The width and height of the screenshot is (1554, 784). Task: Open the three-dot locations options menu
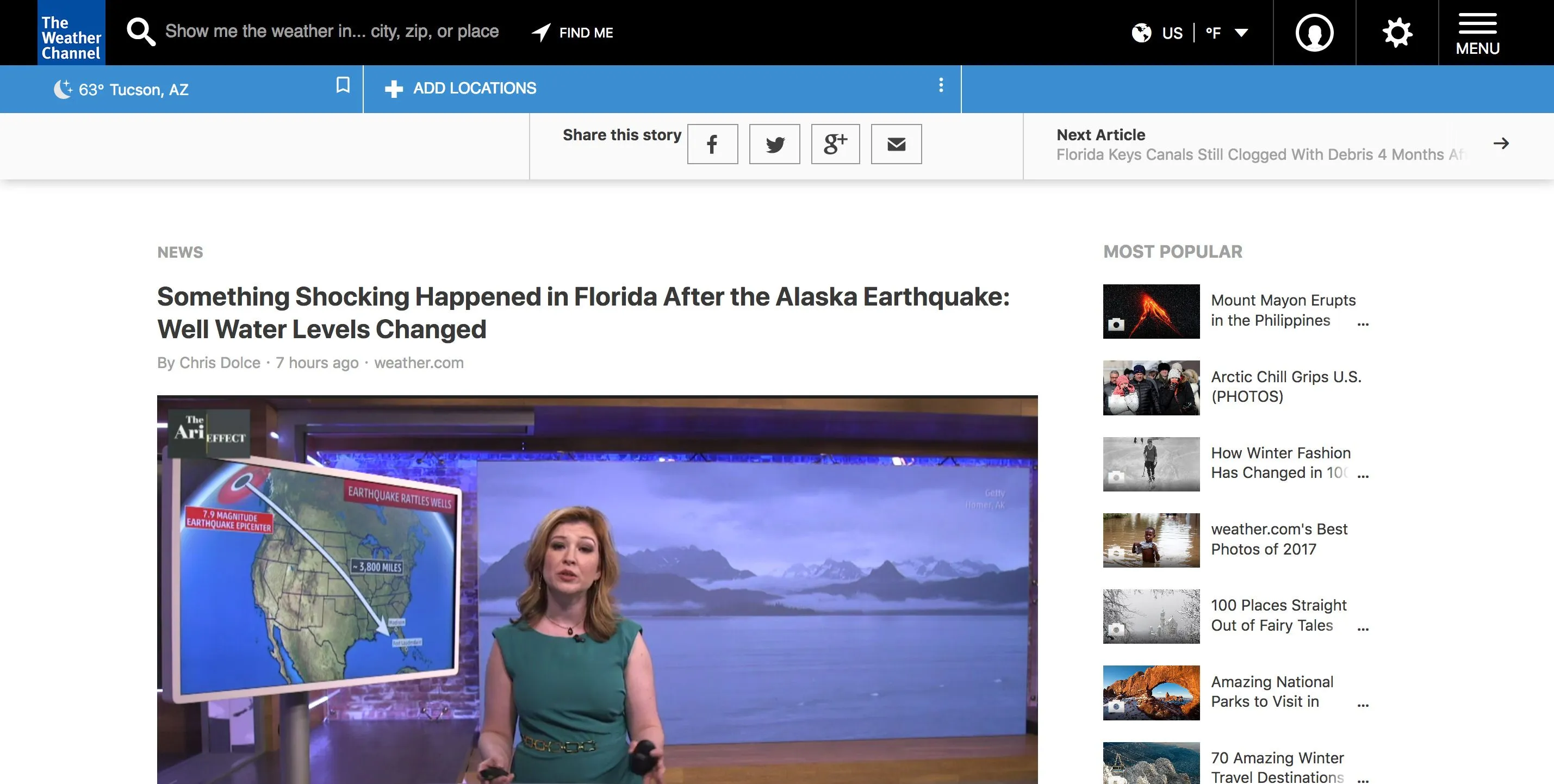(x=941, y=85)
